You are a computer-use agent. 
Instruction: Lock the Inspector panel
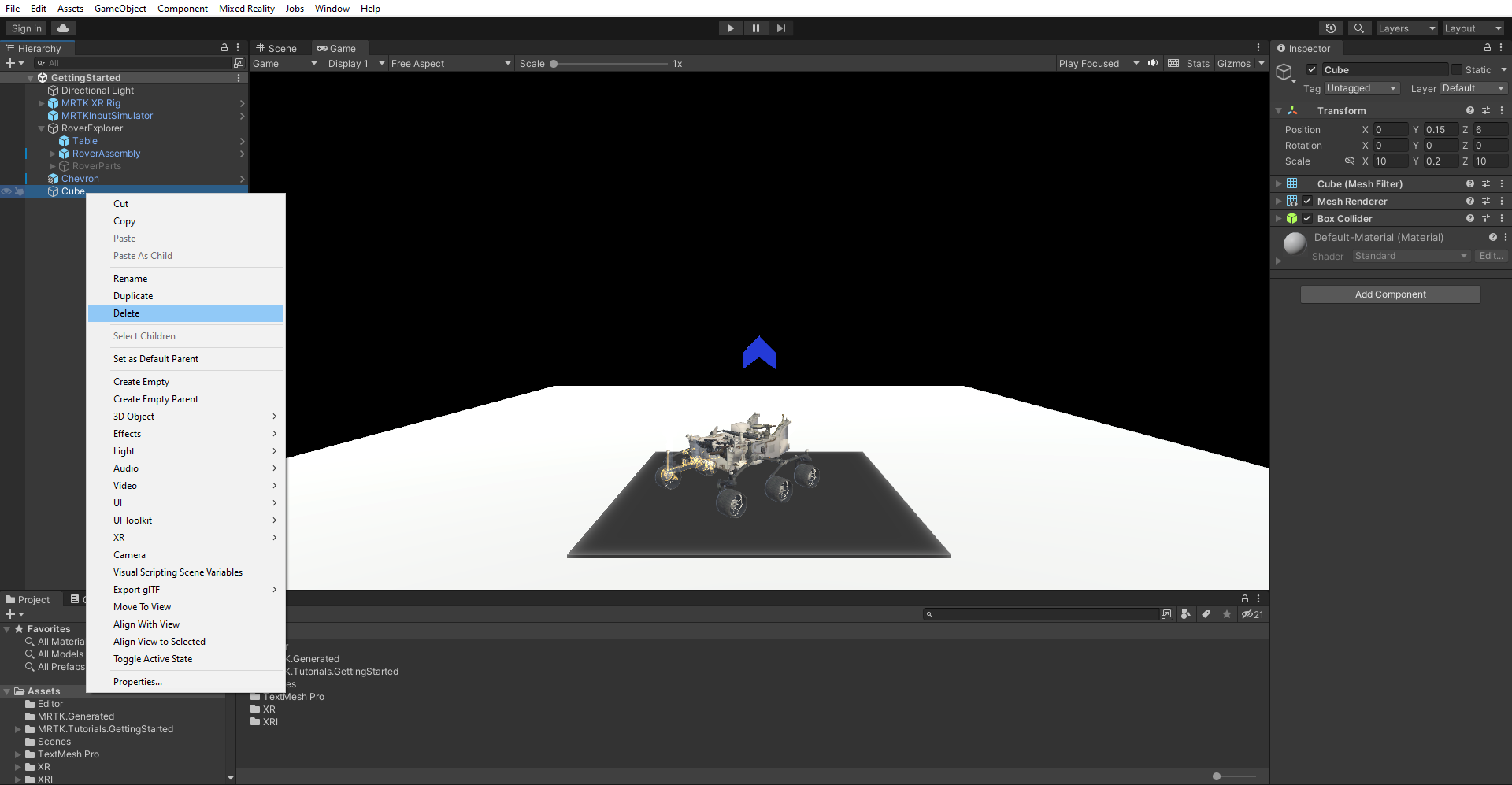1487,48
